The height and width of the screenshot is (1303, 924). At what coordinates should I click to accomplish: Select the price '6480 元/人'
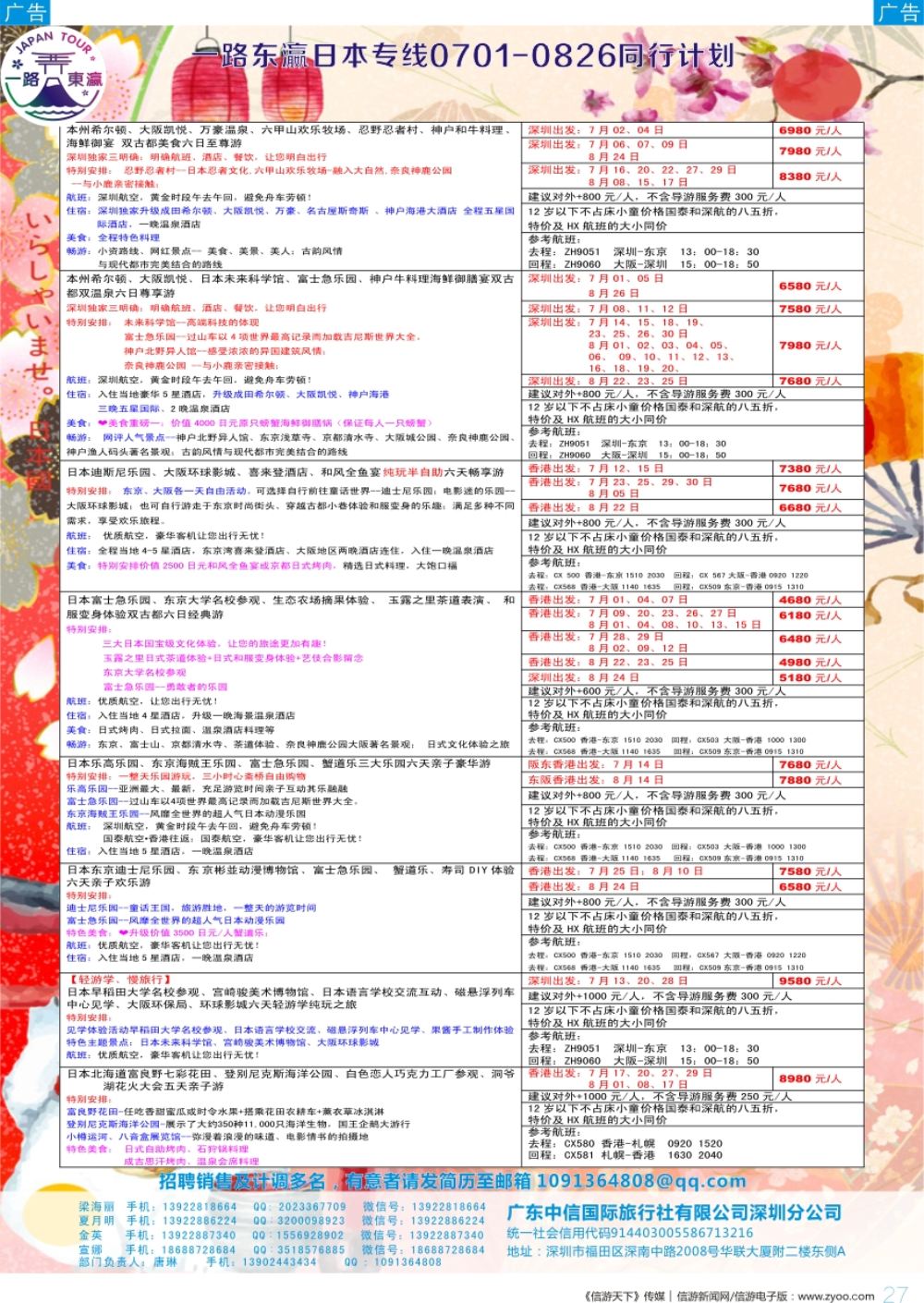point(809,639)
